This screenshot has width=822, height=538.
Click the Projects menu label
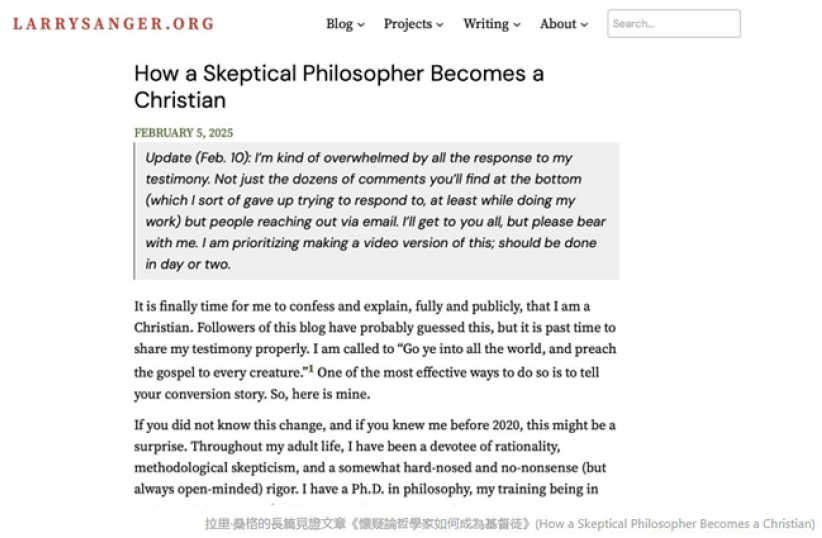(408, 24)
